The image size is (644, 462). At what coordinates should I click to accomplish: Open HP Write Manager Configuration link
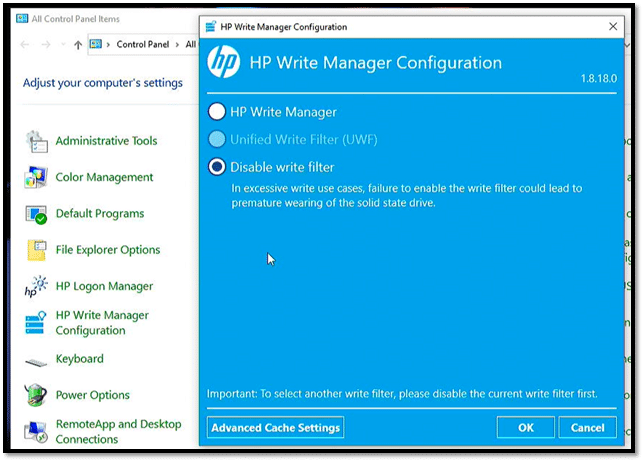[102, 323]
